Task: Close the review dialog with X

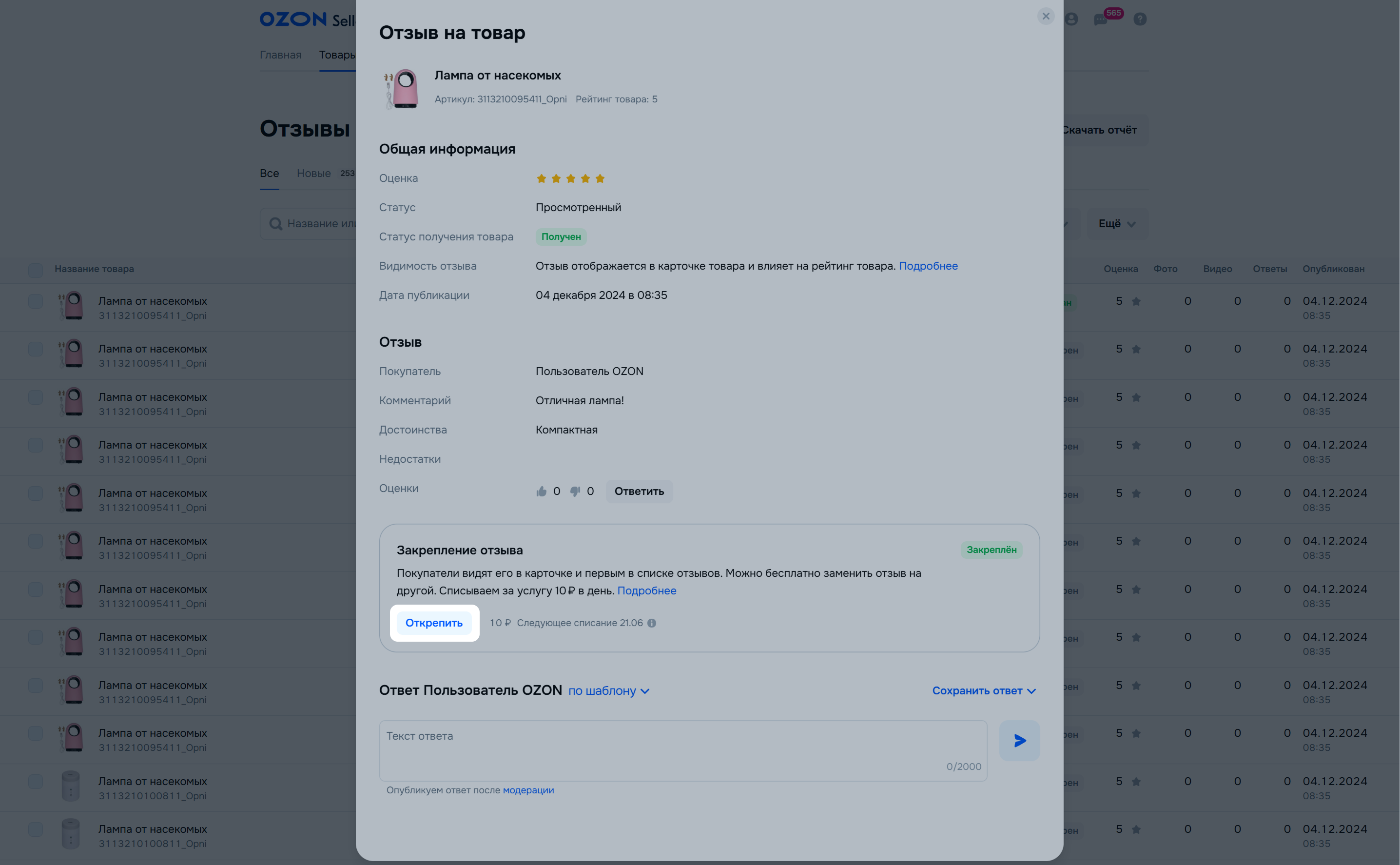Action: [x=1046, y=16]
